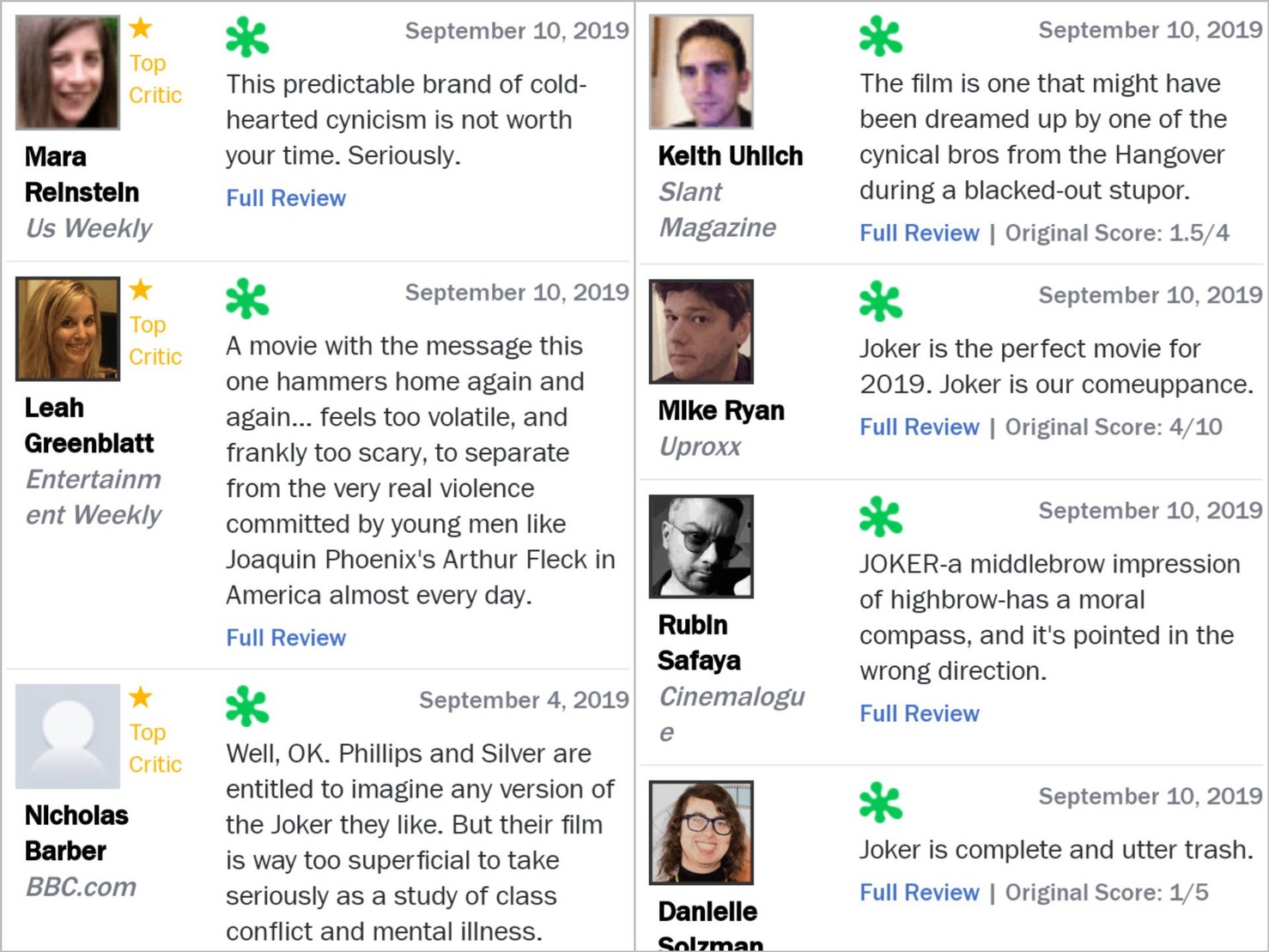Click the green splat icon on Danielle Solzman's review
Image resolution: width=1269 pixels, height=952 pixels.
click(x=881, y=803)
